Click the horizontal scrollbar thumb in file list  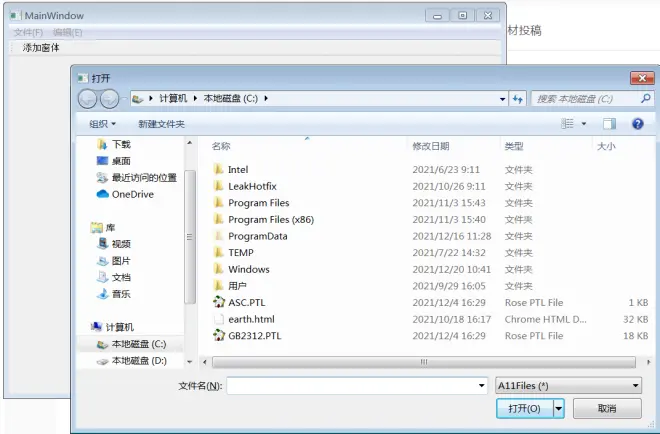pyautogui.click(x=424, y=362)
